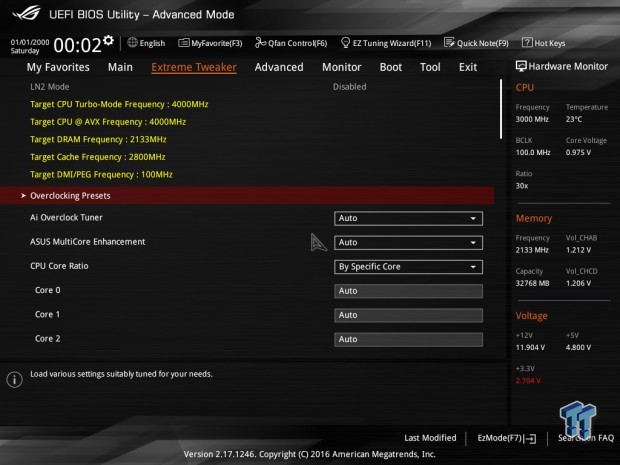Click Quick Note(F9) label

point(483,43)
